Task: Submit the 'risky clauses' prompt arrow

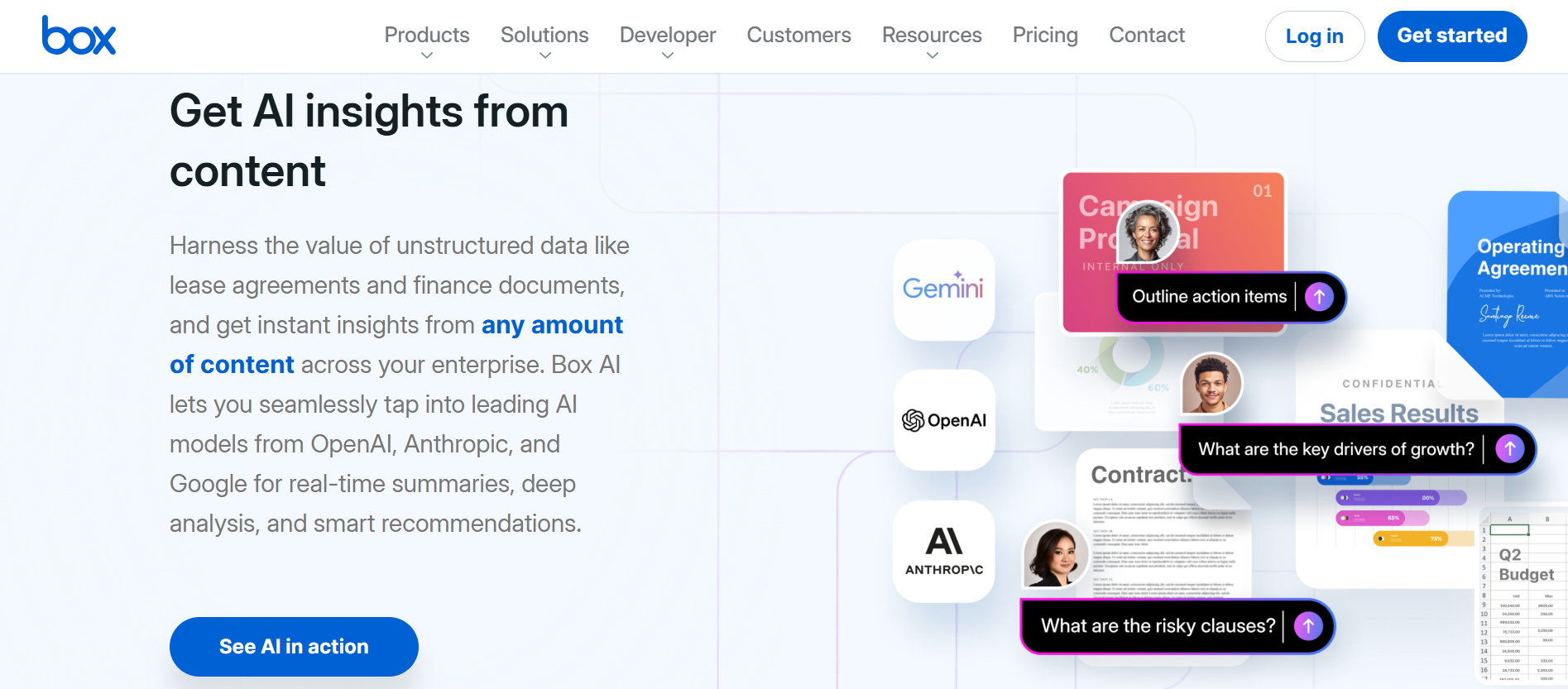Action: [1307, 626]
